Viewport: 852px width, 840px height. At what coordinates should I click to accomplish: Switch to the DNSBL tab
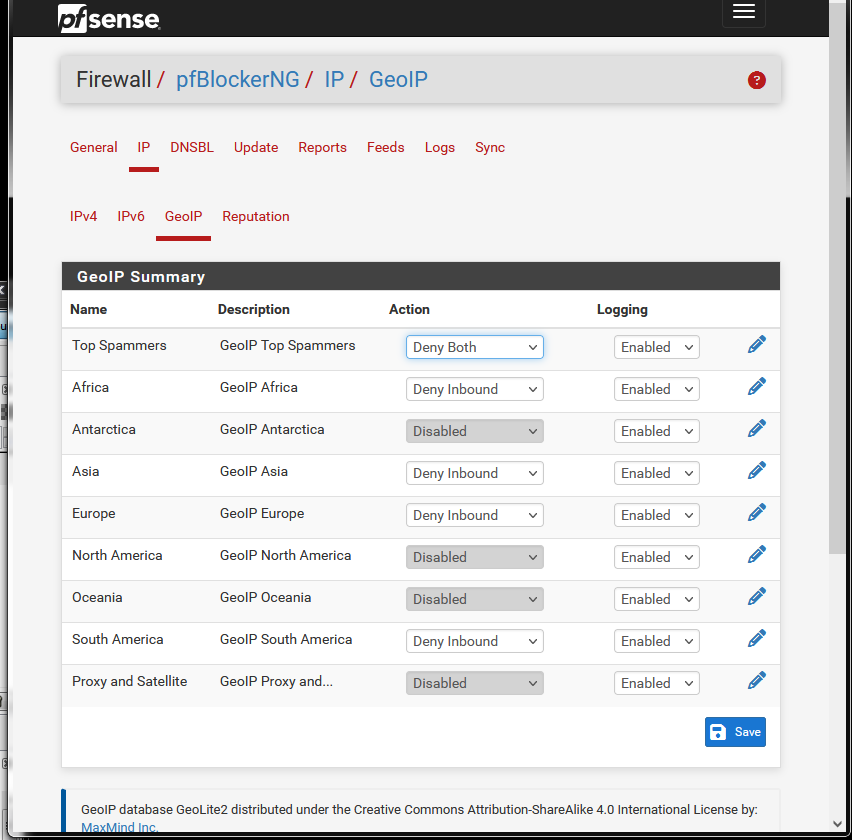[x=192, y=147]
